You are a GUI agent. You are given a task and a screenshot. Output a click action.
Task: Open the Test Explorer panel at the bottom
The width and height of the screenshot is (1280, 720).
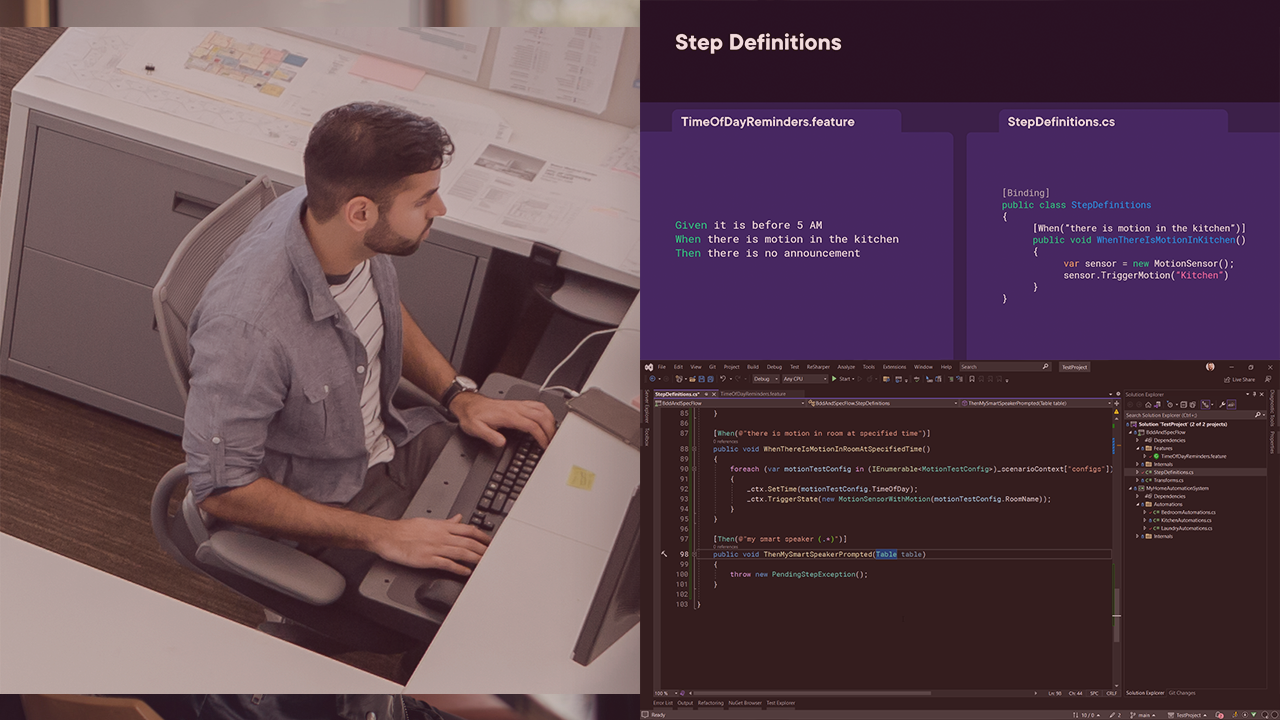tap(781, 703)
